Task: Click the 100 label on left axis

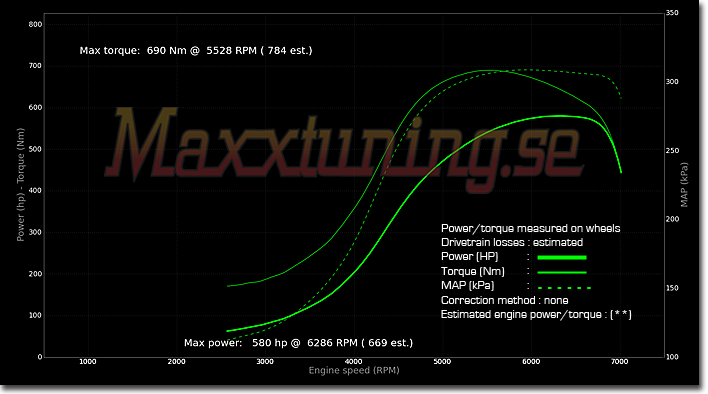Action: [35, 315]
